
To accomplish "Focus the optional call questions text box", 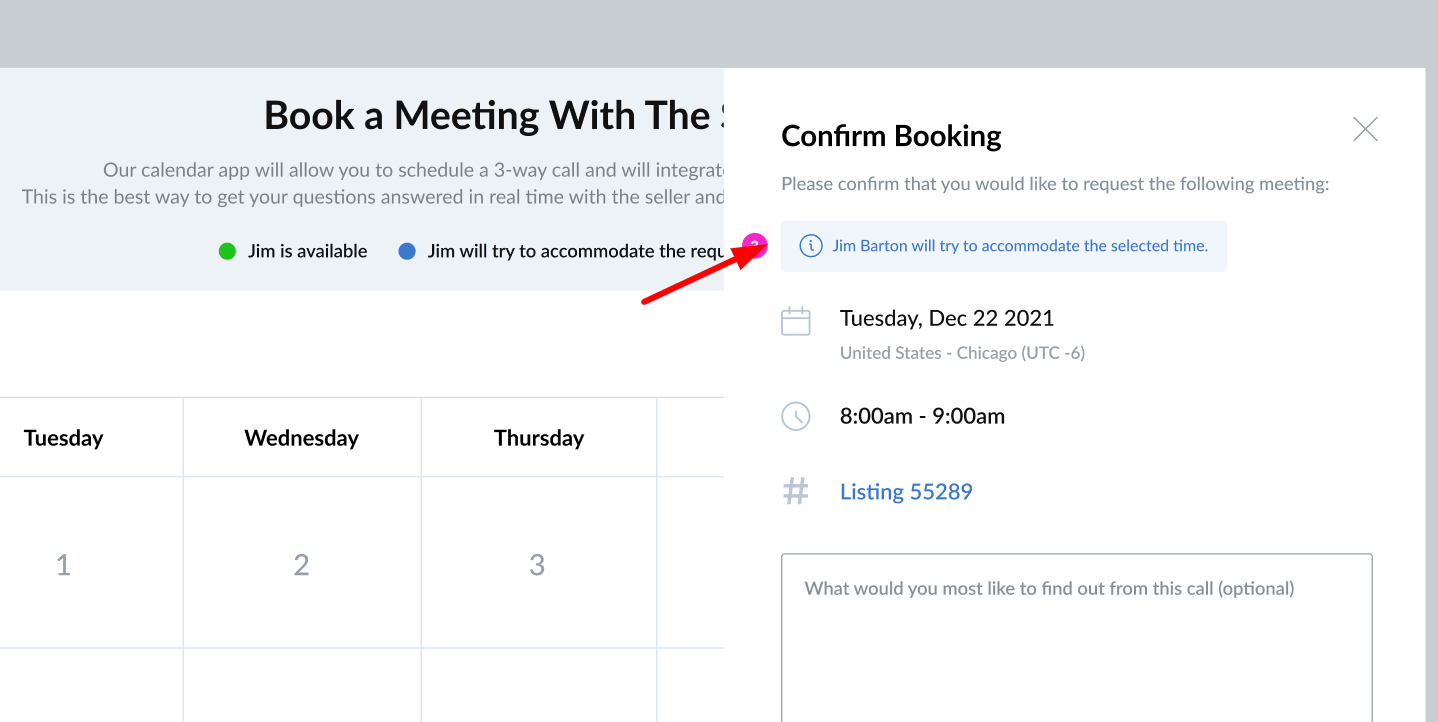I will 1077,638.
